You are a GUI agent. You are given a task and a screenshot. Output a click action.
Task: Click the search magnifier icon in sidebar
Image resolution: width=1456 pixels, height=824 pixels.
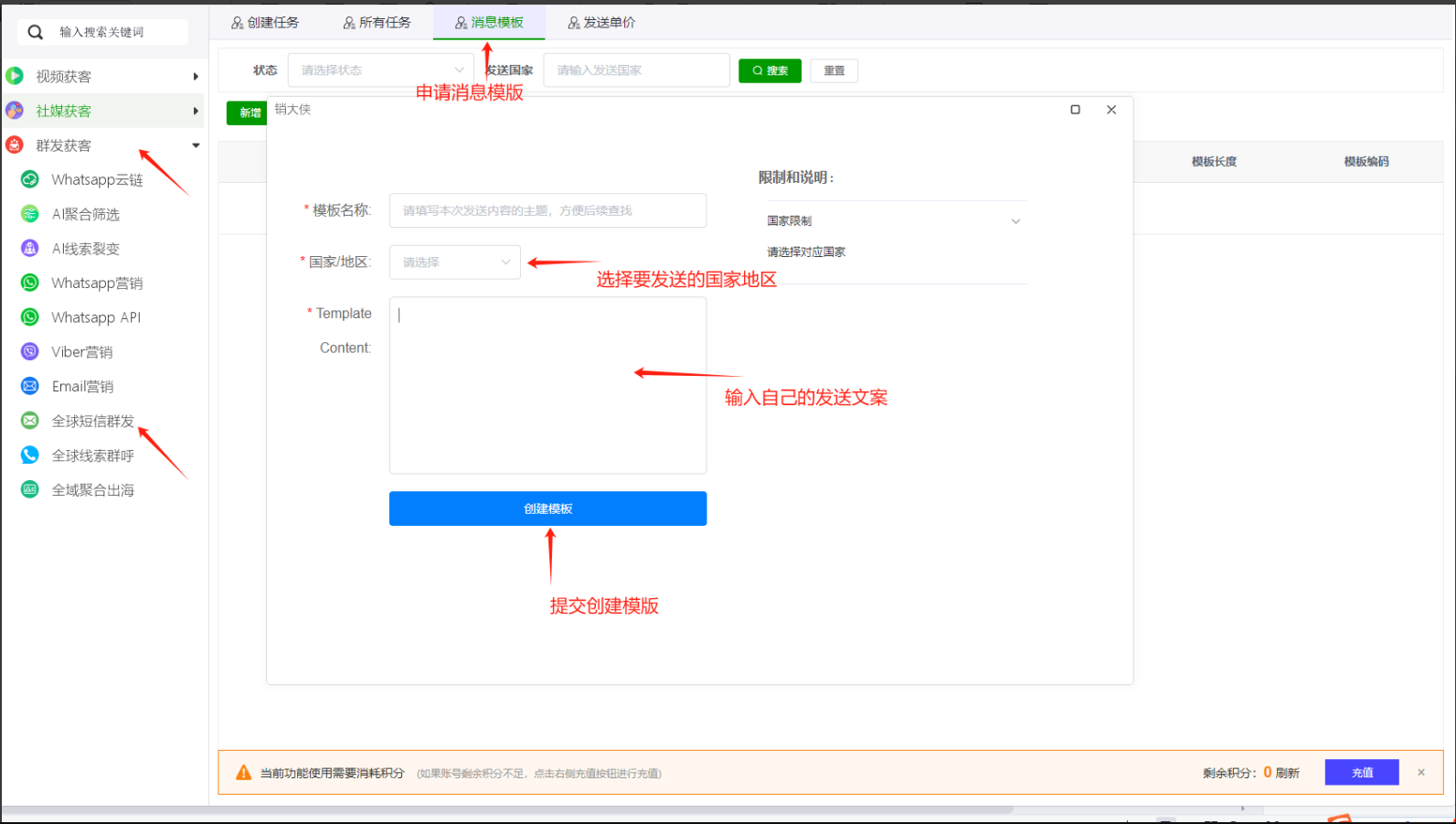[x=35, y=32]
